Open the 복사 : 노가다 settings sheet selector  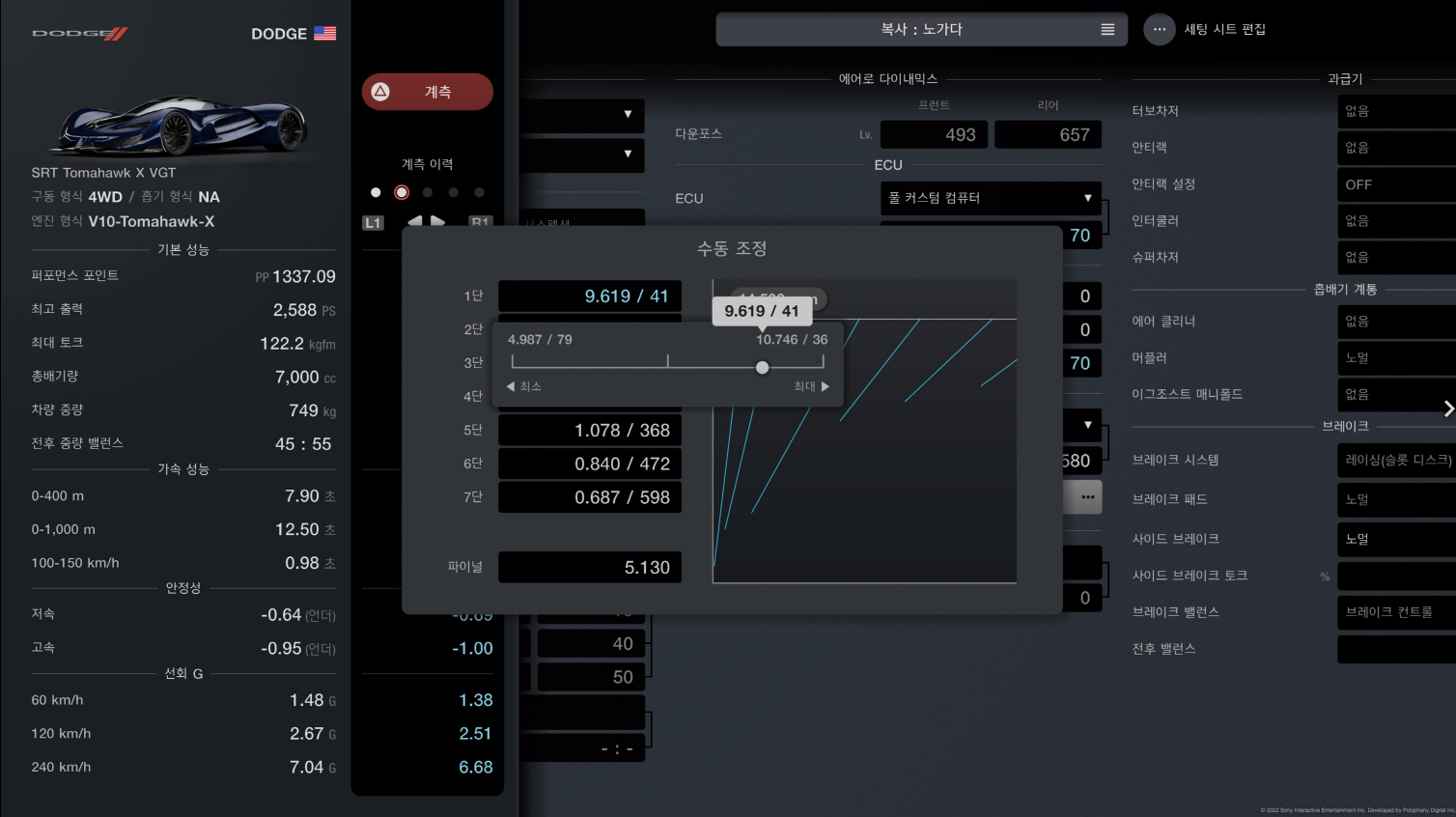[922, 29]
